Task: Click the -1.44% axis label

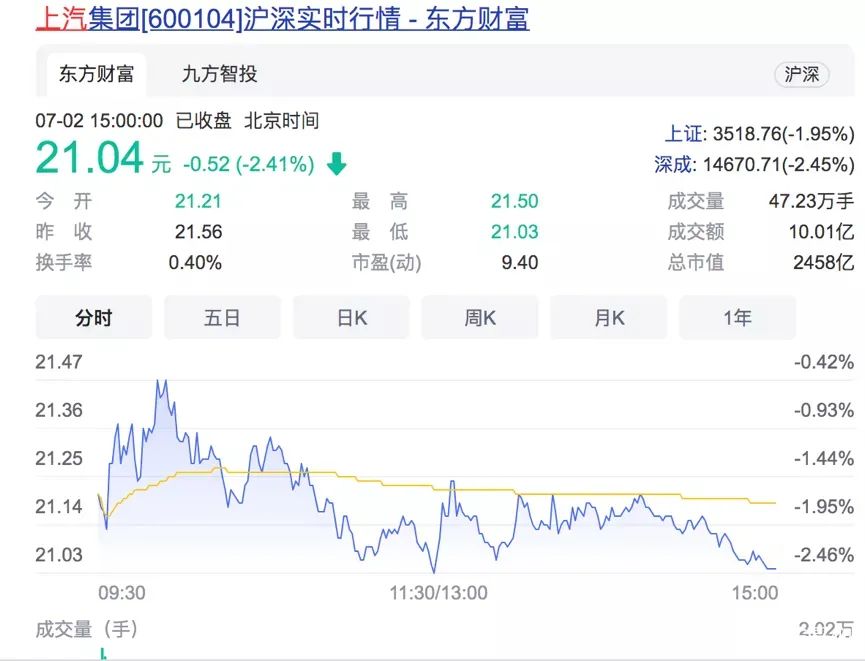Action: pyautogui.click(x=824, y=458)
